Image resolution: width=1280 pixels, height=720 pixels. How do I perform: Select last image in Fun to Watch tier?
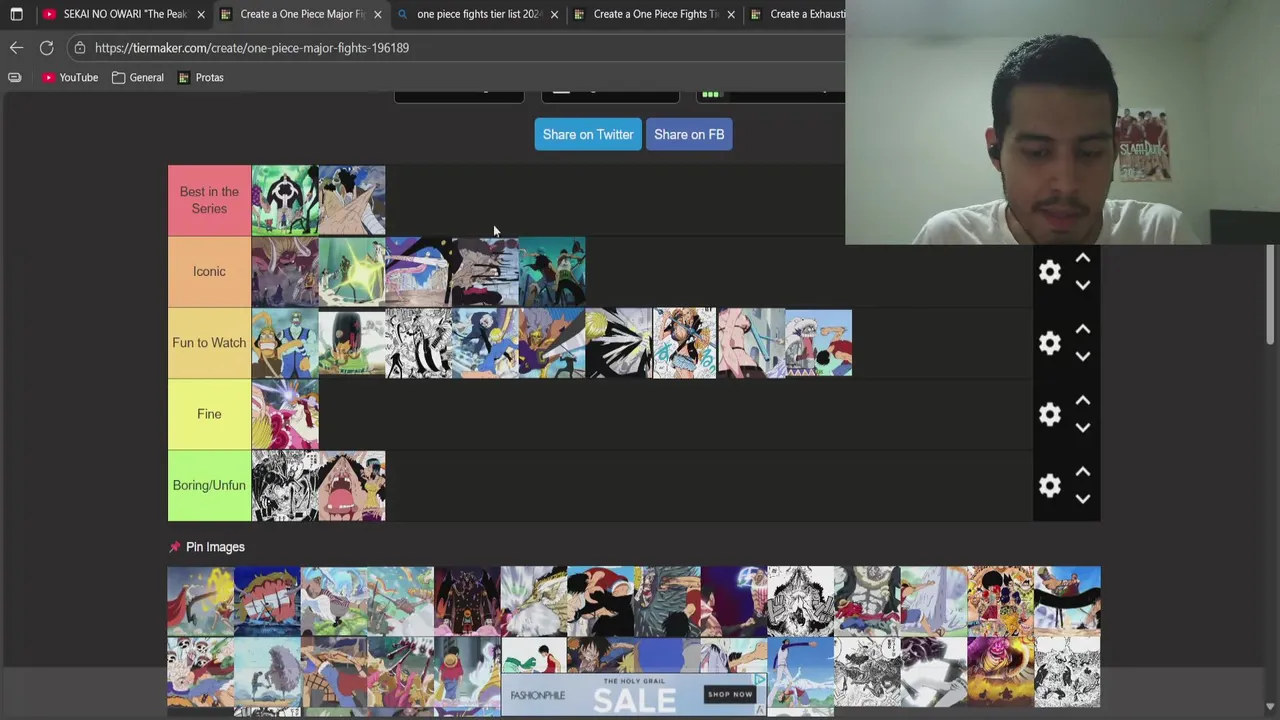(819, 343)
